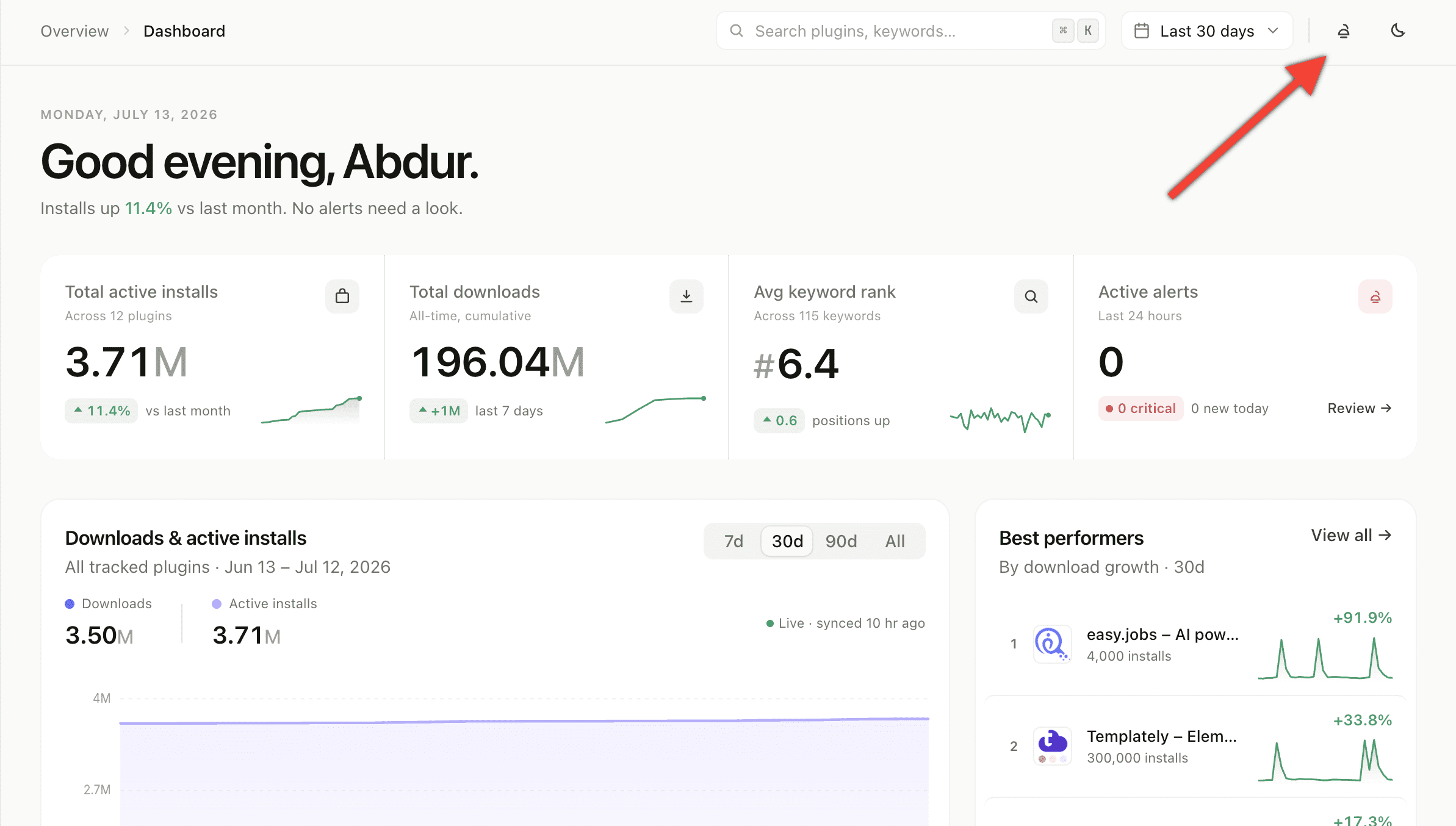Screen dimensions: 1456x826
Task: Click the #6.4 average keyword rank value
Action: tap(796, 365)
